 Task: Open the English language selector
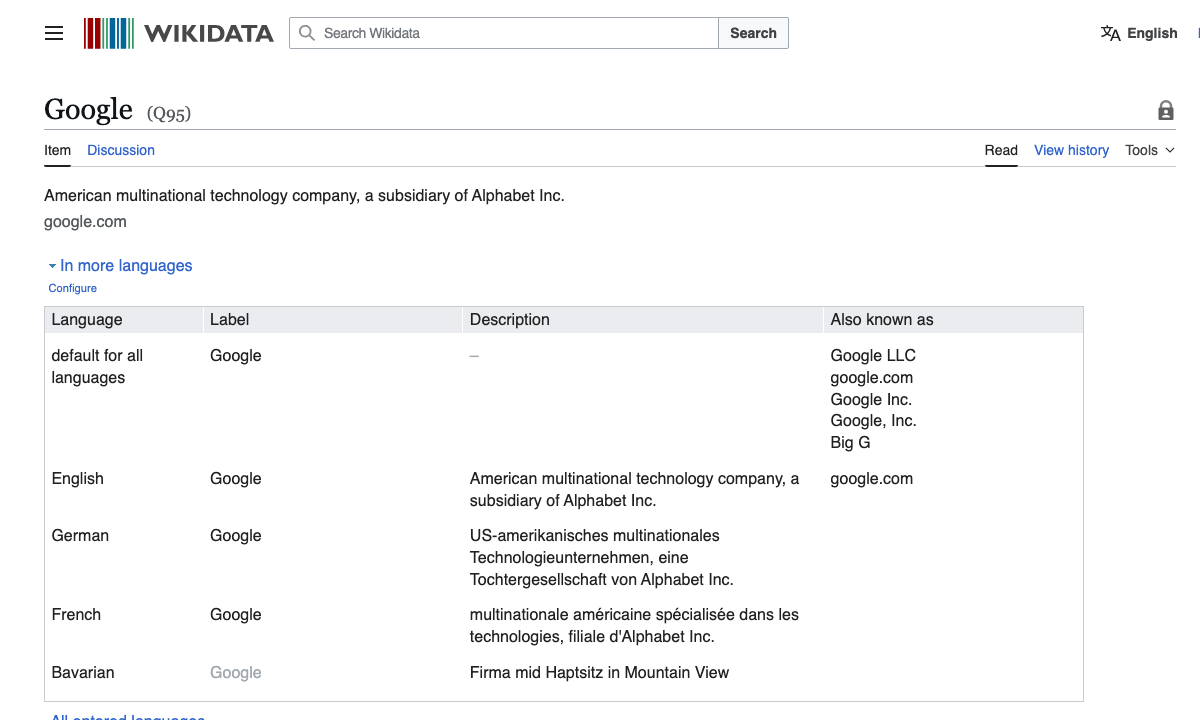[1139, 33]
